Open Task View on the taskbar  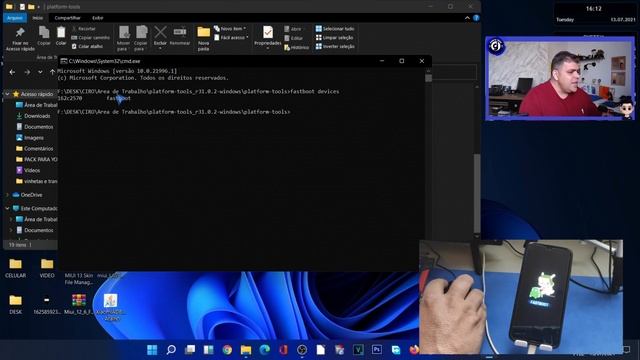[190, 350]
